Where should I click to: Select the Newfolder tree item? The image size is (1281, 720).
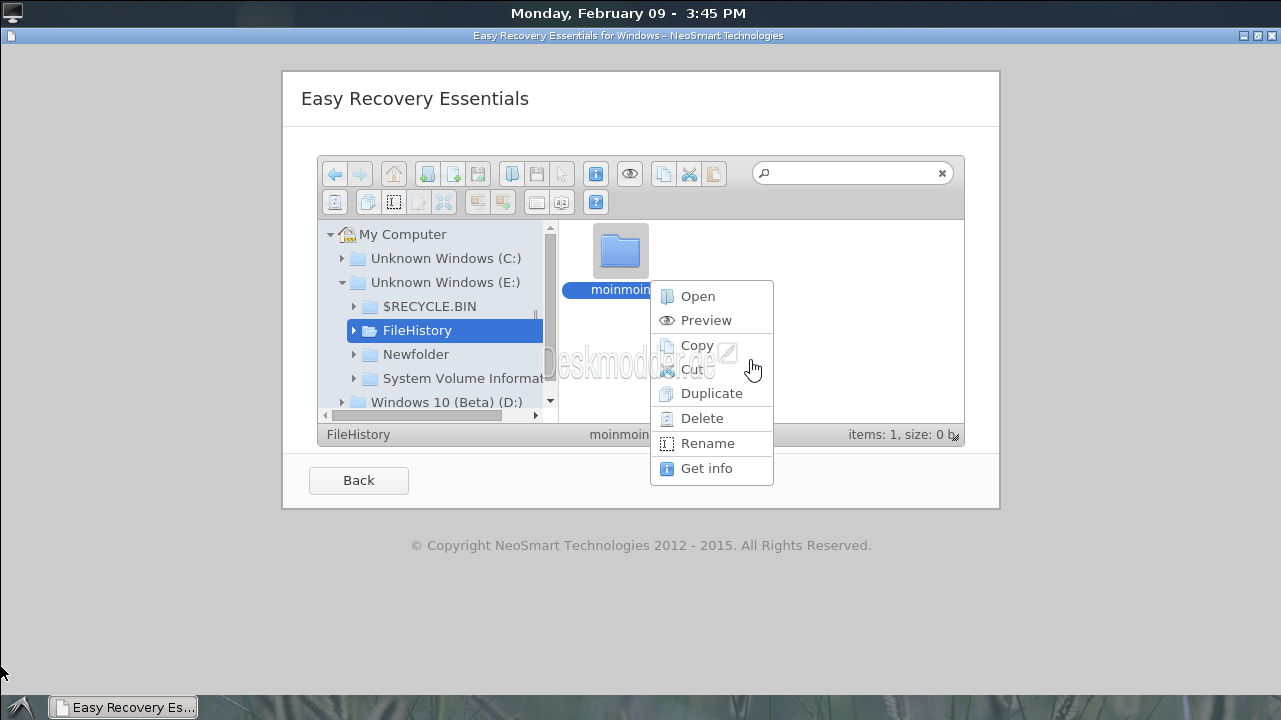click(416, 354)
